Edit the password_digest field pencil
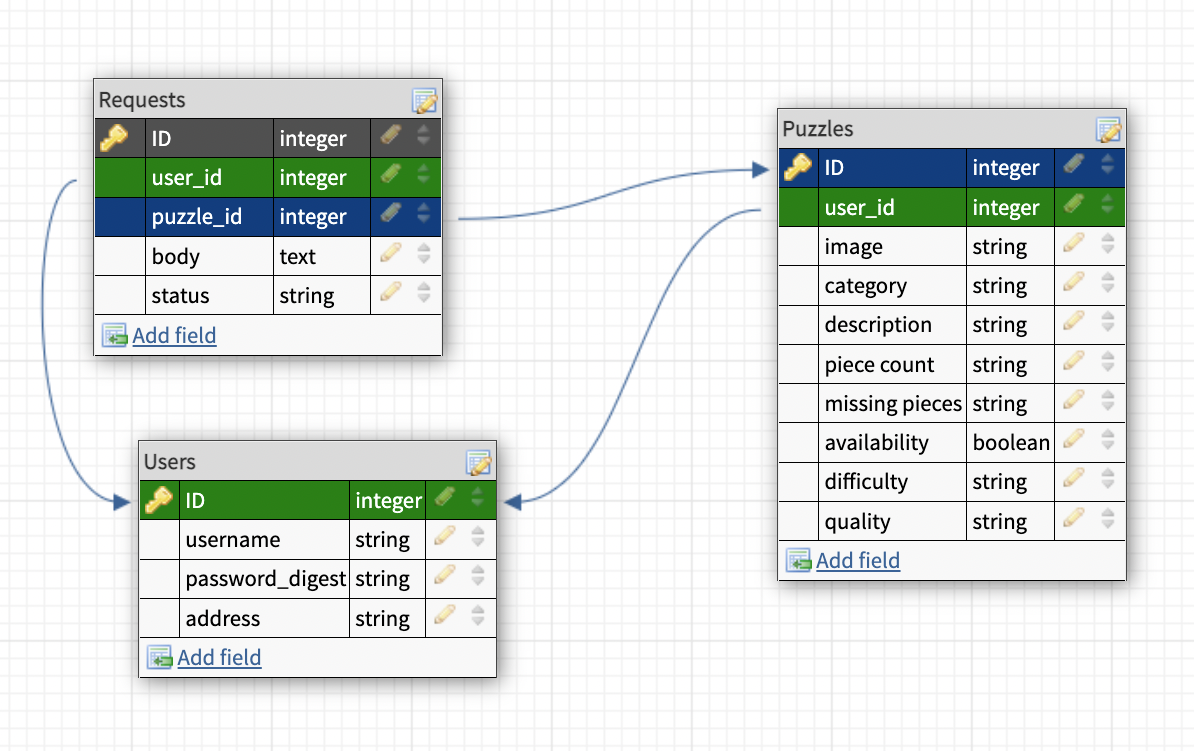Image resolution: width=1194 pixels, height=751 pixels. [x=445, y=575]
